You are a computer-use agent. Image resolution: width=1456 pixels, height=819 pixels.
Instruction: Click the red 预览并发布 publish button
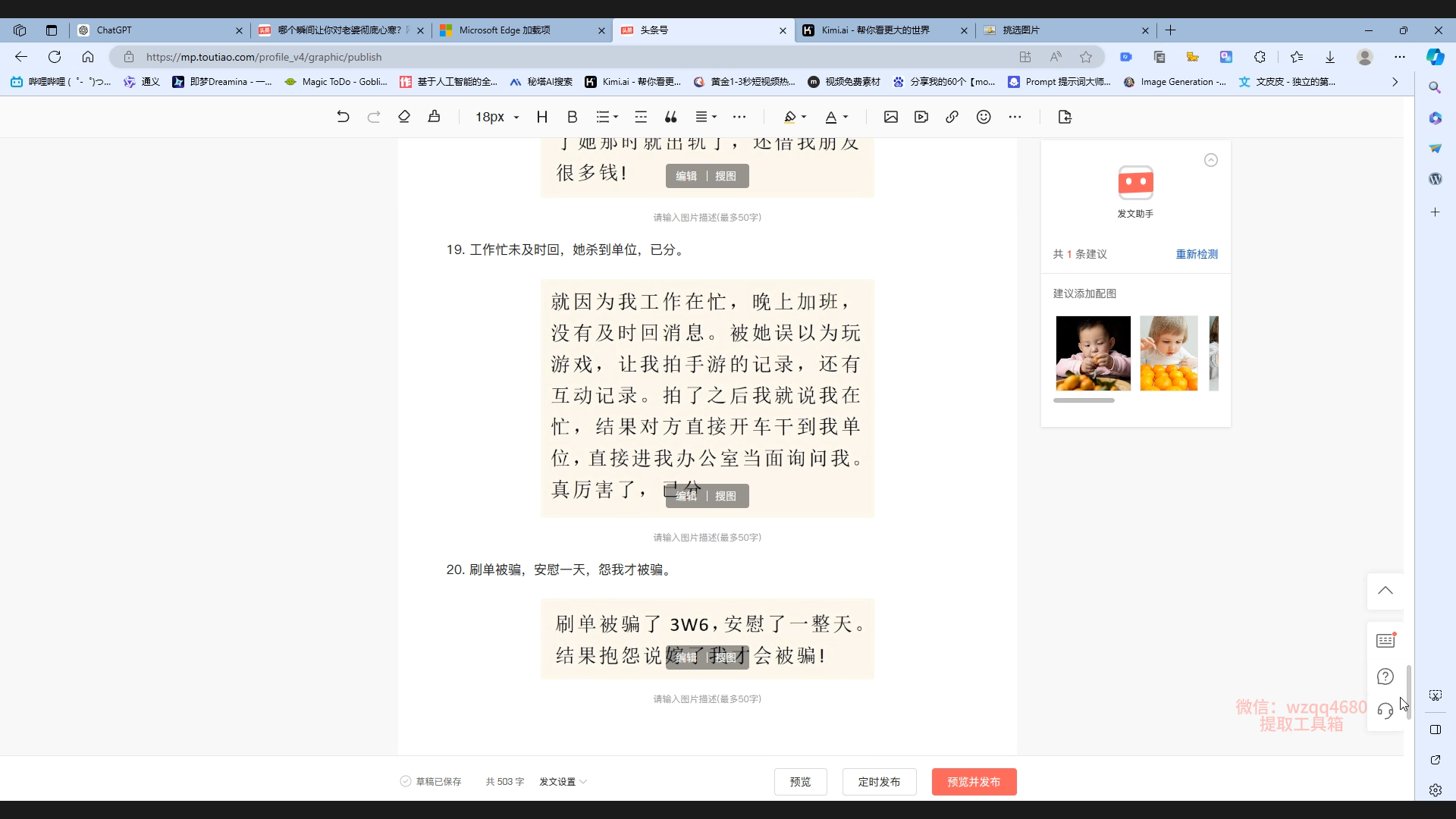(974, 782)
